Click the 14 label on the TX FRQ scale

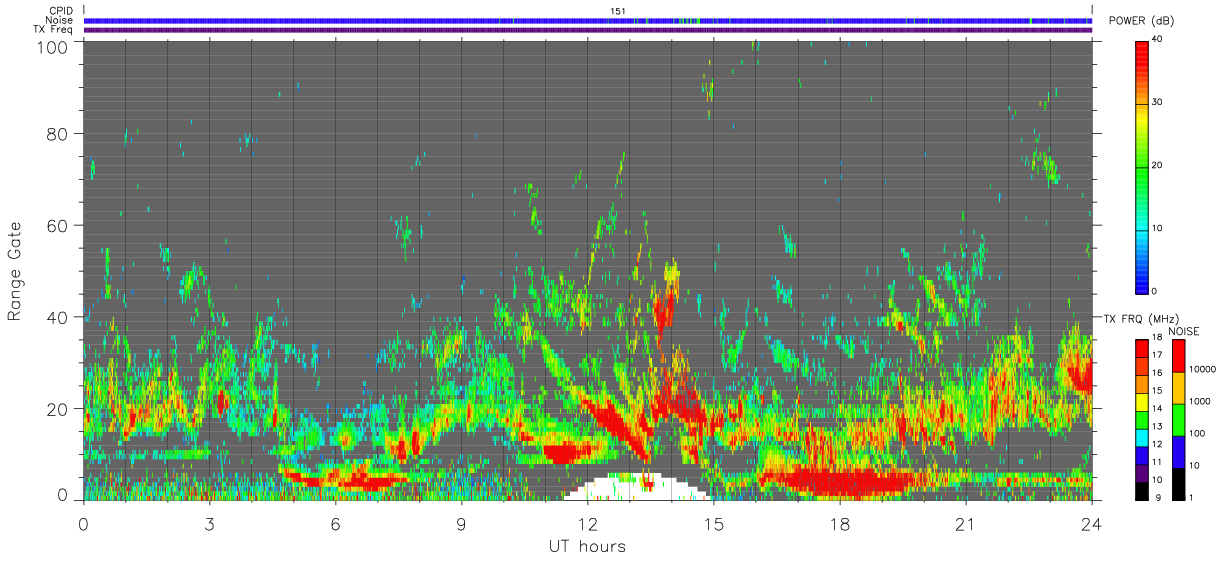pos(1156,409)
